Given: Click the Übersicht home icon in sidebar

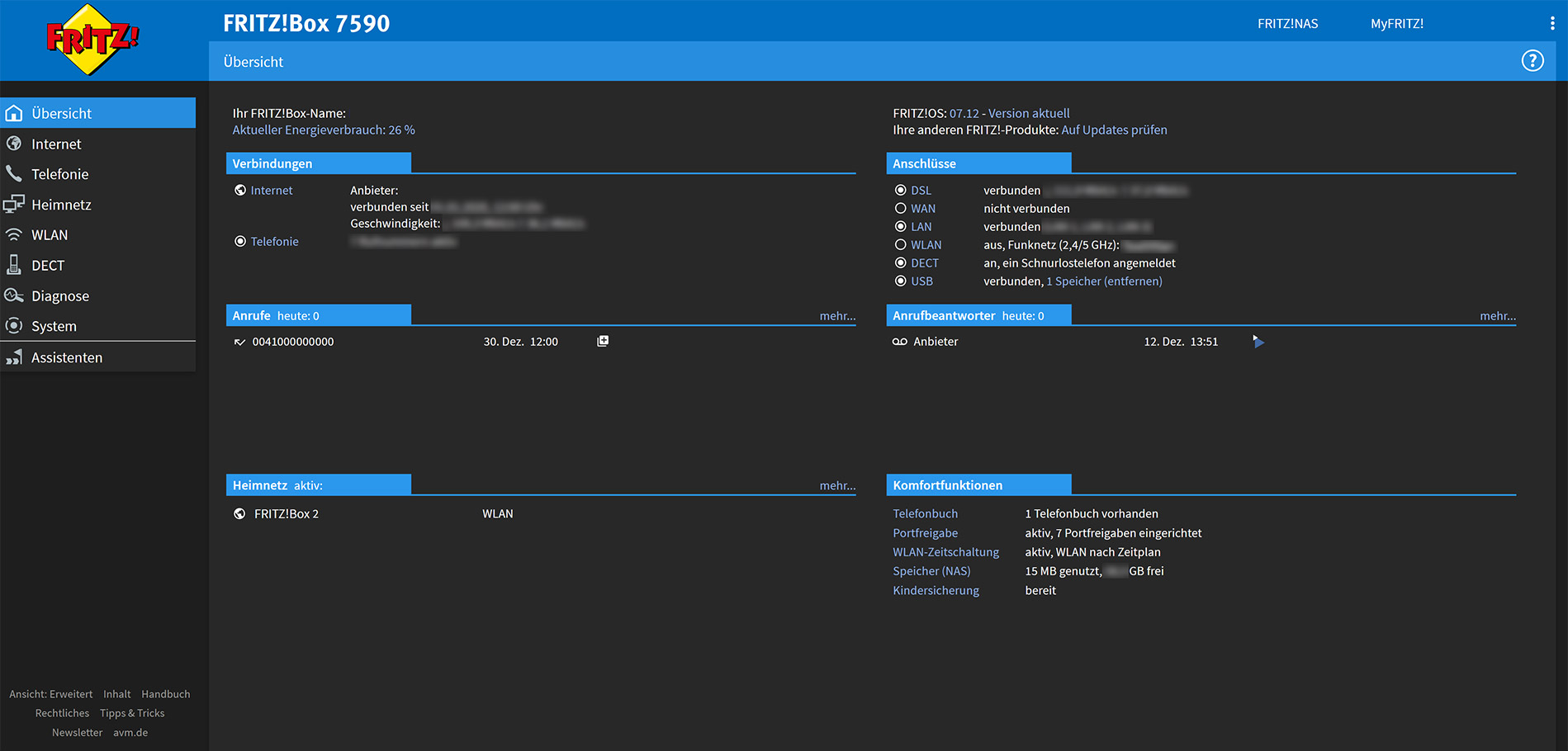Looking at the screenshot, I should pos(14,113).
